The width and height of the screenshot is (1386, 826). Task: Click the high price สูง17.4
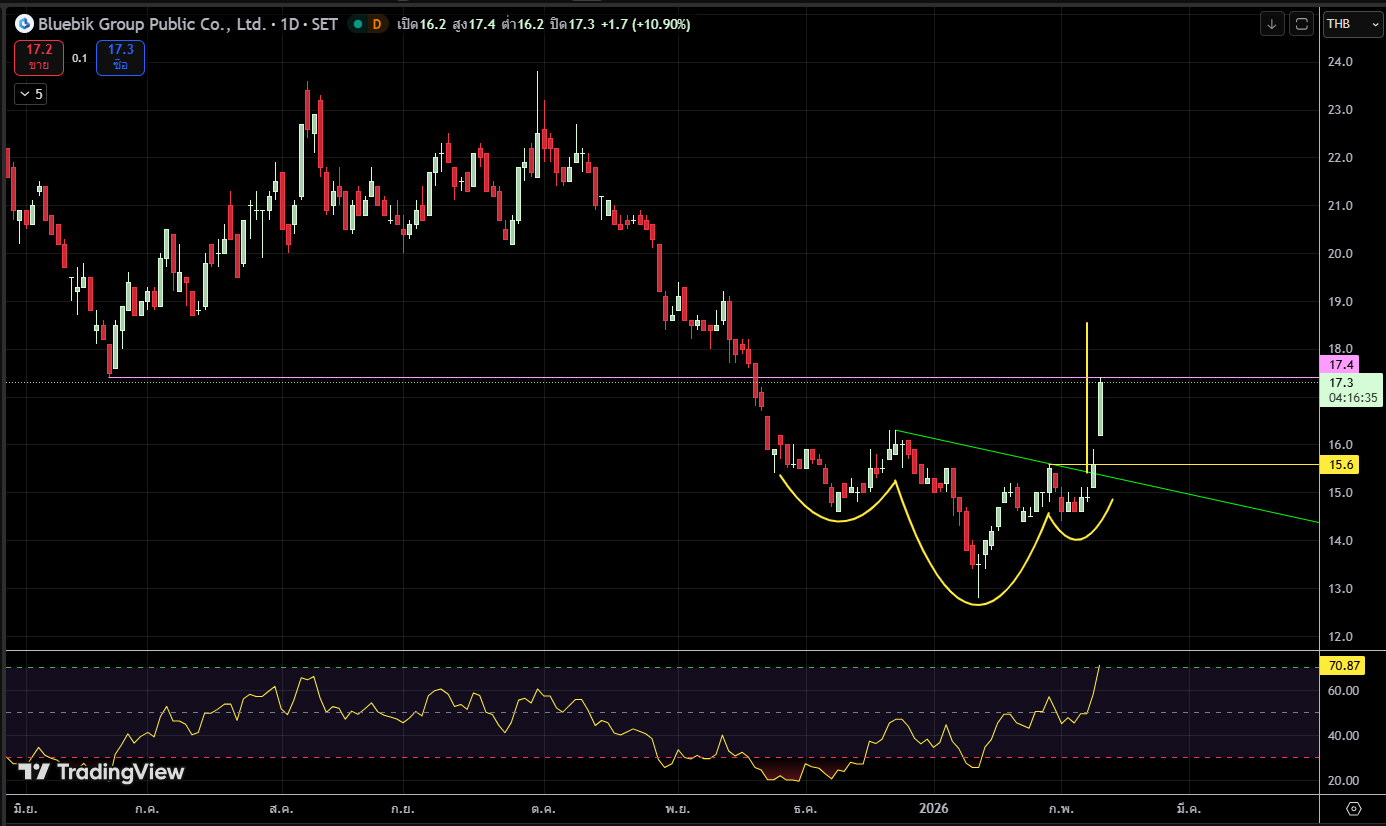[475, 24]
